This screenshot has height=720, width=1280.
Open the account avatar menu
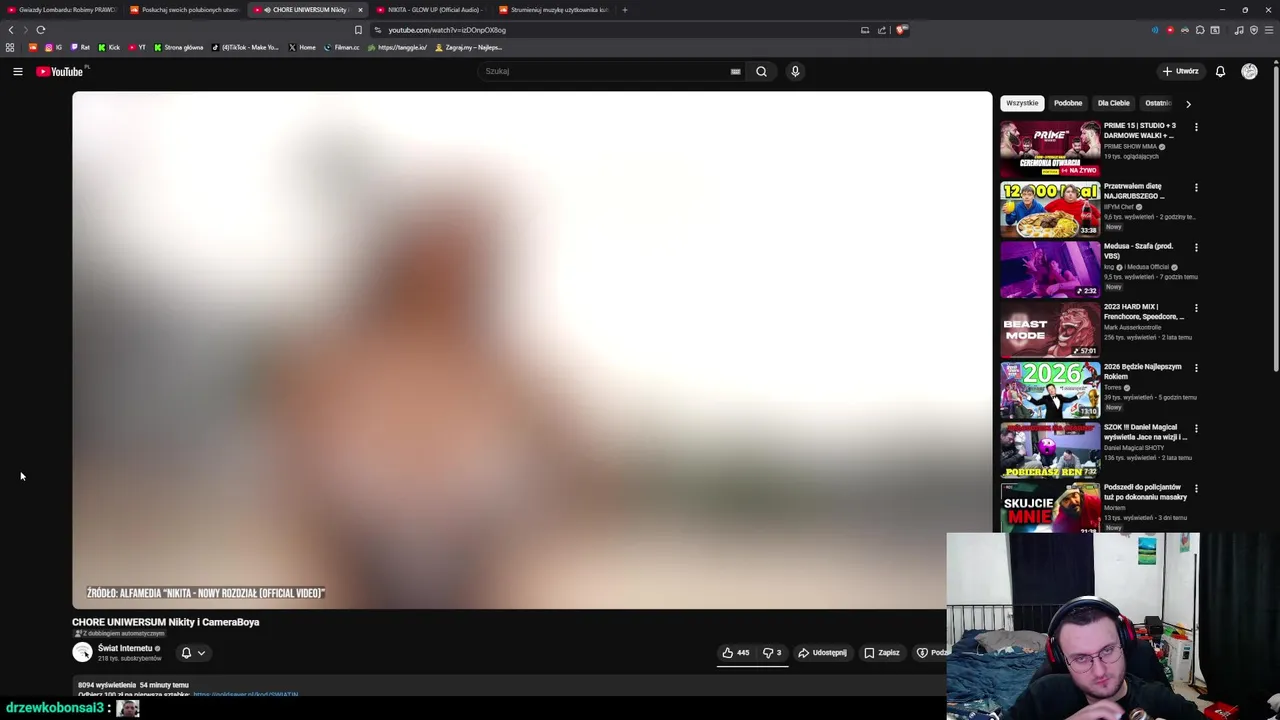[x=1249, y=71]
